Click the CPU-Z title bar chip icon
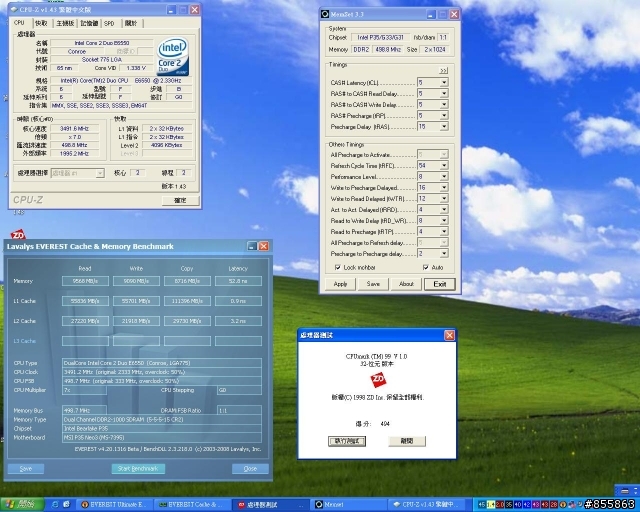 click(x=14, y=9)
